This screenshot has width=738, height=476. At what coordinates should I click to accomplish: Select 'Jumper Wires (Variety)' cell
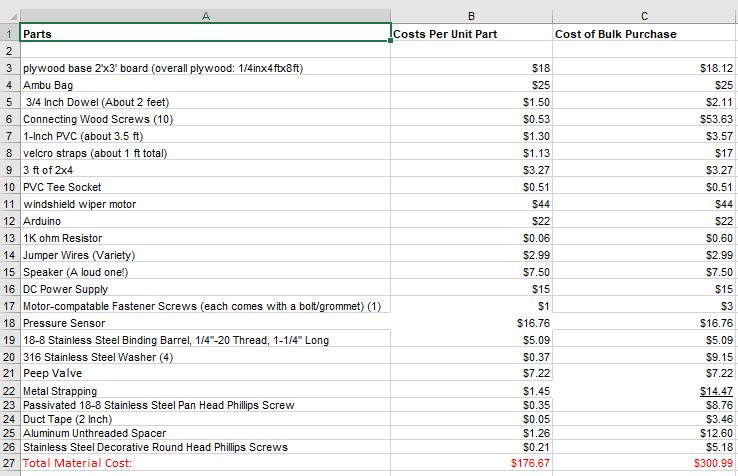click(205, 254)
